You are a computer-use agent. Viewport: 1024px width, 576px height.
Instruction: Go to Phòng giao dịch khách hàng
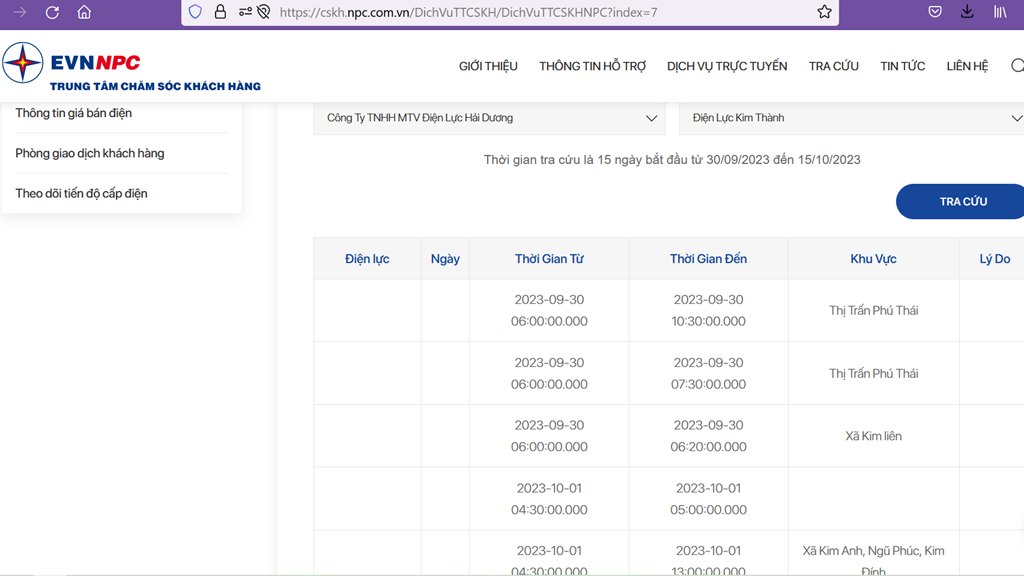tap(90, 153)
